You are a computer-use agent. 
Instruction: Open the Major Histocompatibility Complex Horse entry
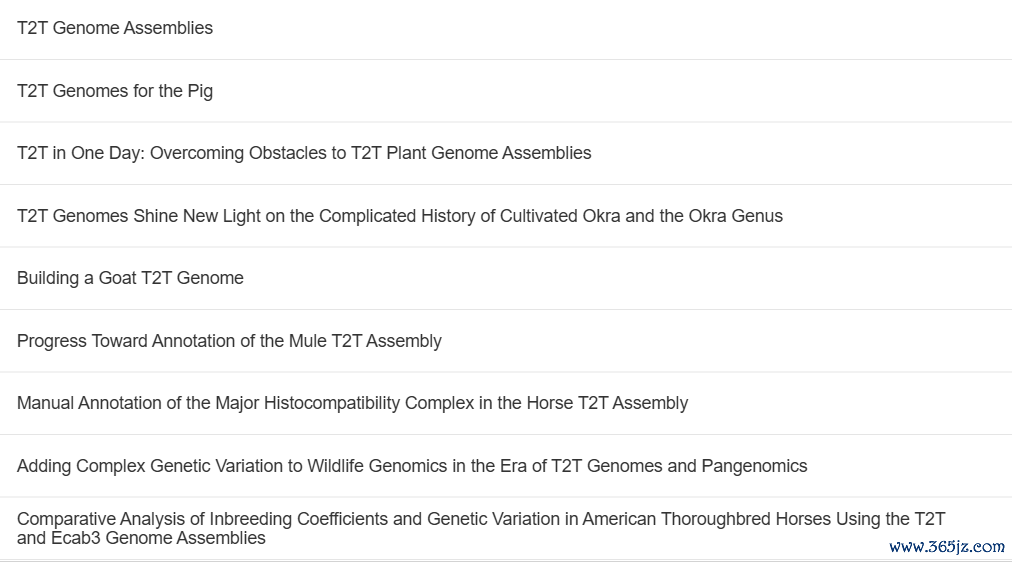[x=352, y=403]
